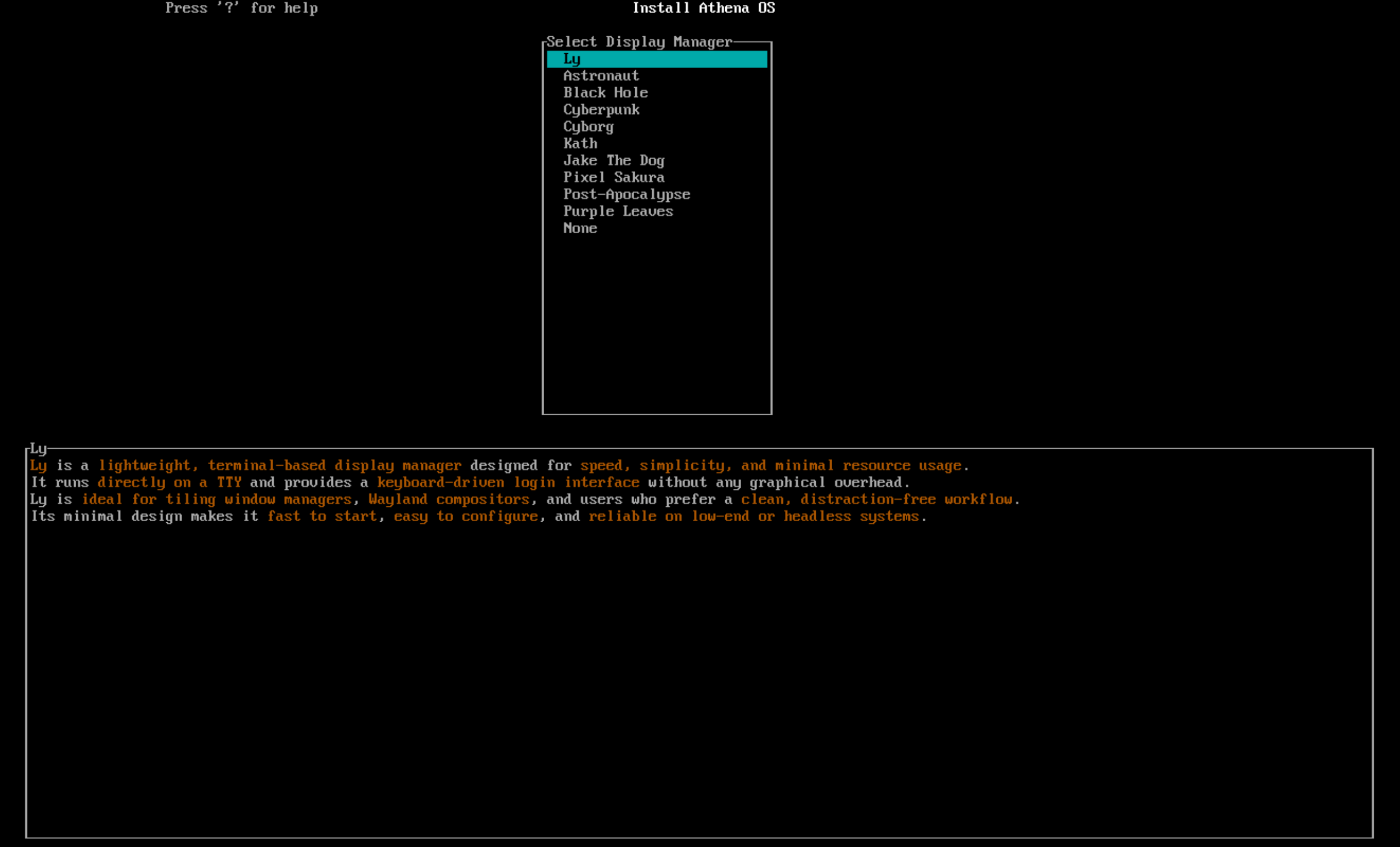This screenshot has height=847, width=1400.
Task: Choose the Cyberpunk option
Action: (x=602, y=110)
